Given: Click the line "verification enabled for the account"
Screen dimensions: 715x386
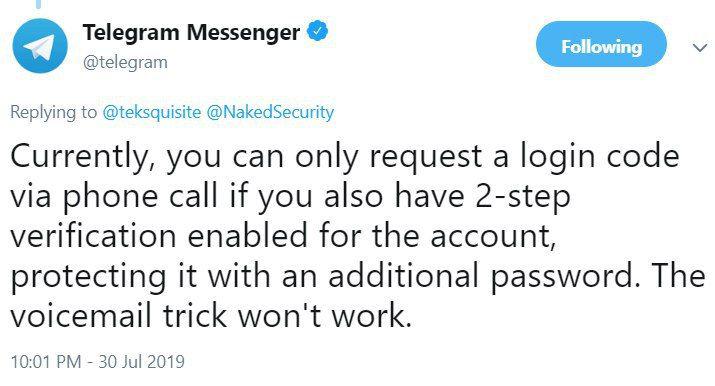Looking at the screenshot, I should tap(283, 237).
